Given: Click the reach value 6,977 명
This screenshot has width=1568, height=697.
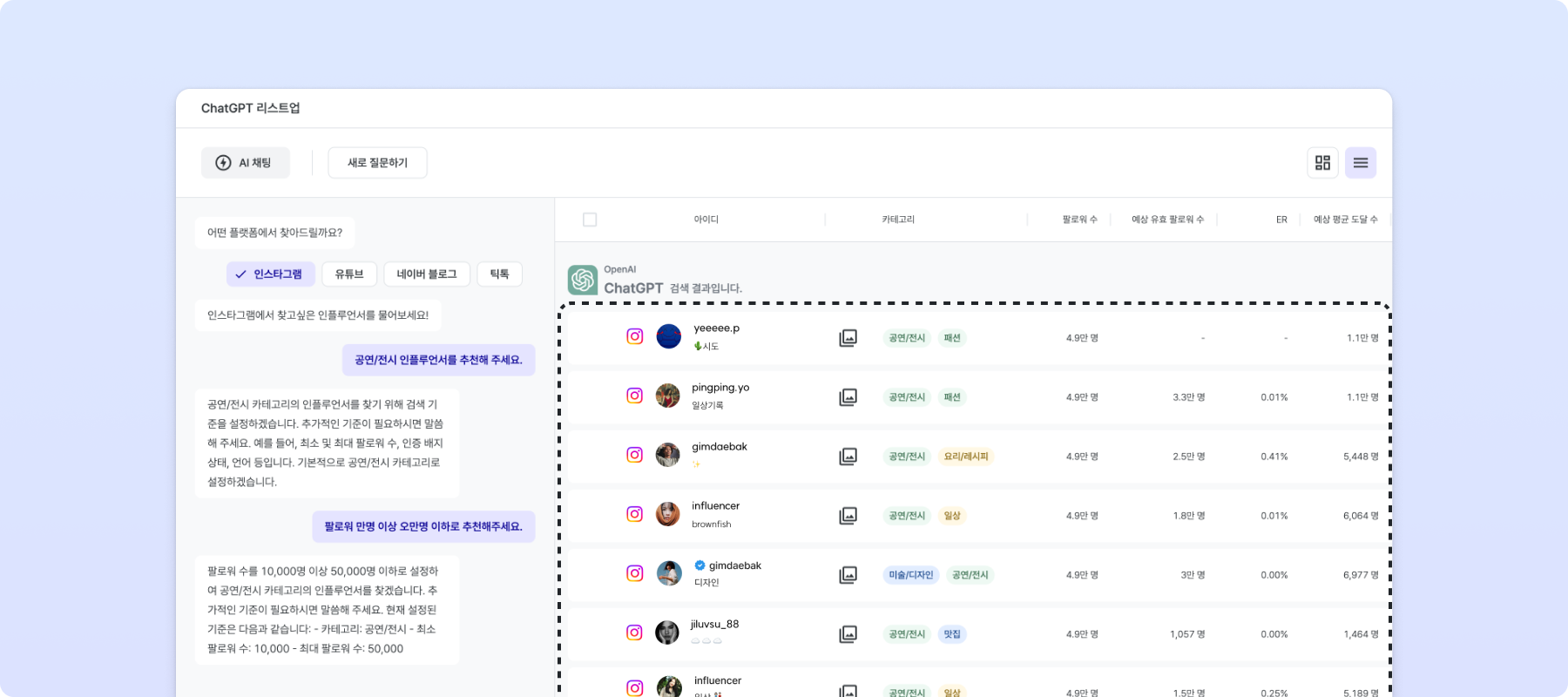Looking at the screenshot, I should 1361,575.
